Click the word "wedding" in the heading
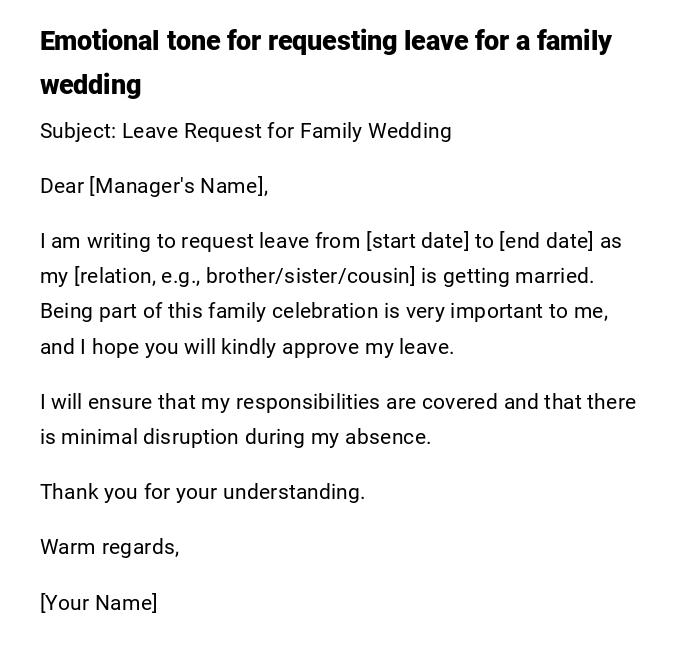Viewport: 700px width, 665px height. [90, 85]
